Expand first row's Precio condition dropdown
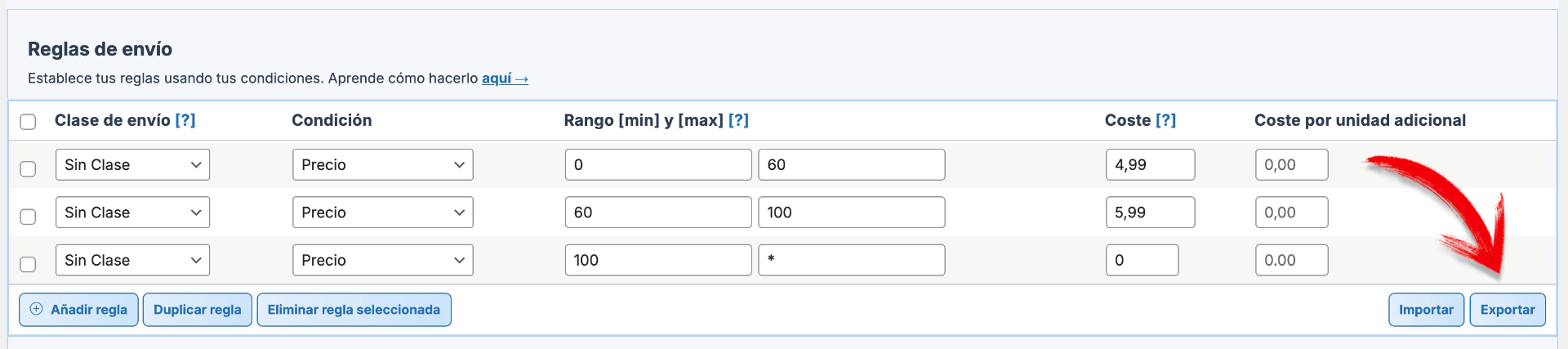Screen dimensions: 1568x349 tap(382, 165)
